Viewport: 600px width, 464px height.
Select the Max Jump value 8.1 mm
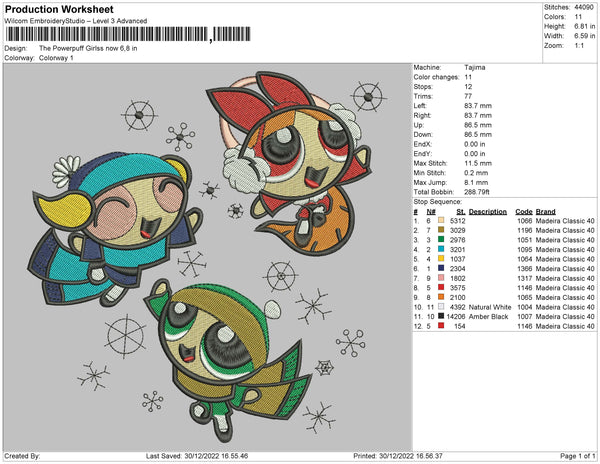(x=476, y=182)
